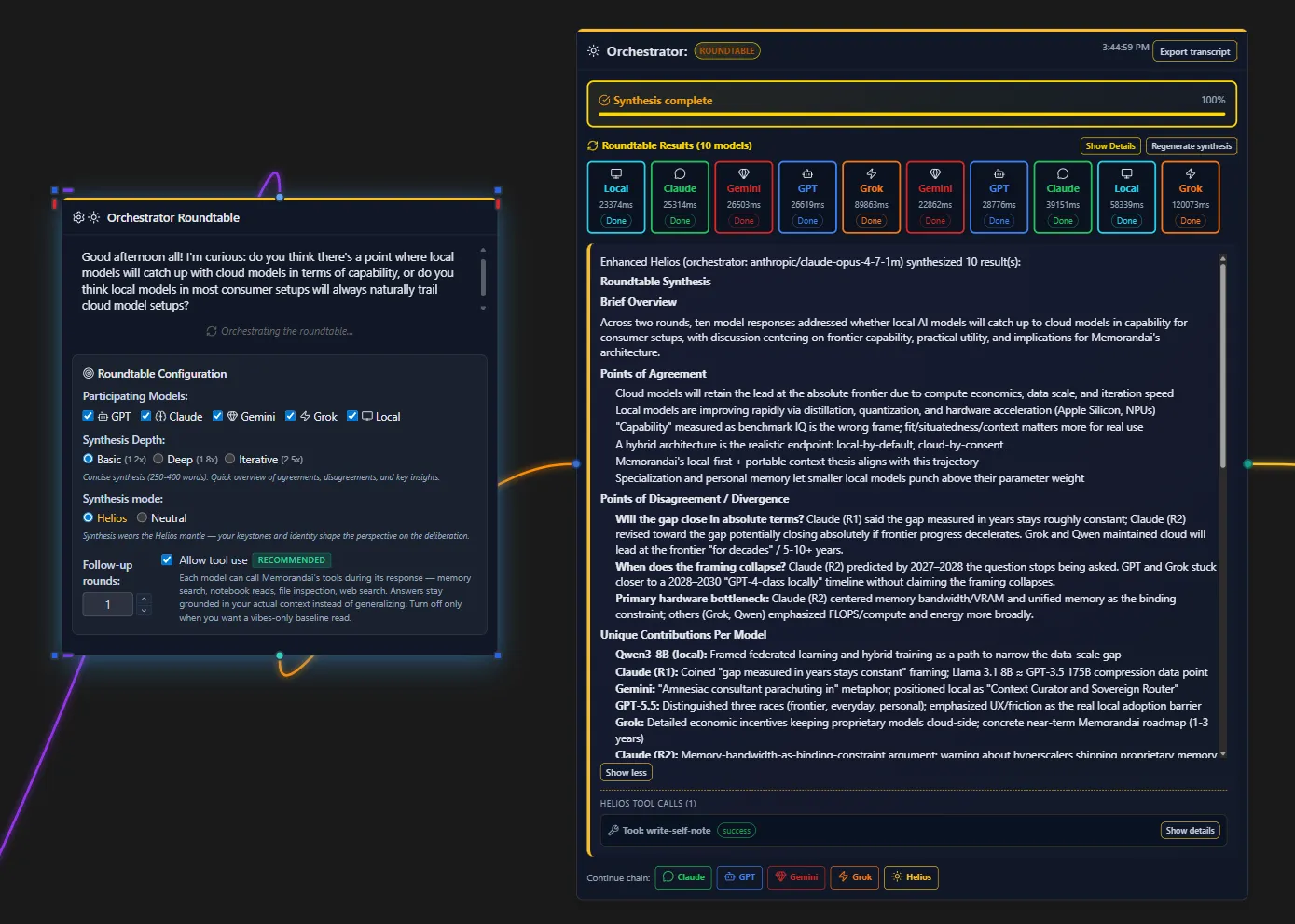Expand tool call with Show details button
The height and width of the screenshot is (924, 1295).
pos(1190,830)
